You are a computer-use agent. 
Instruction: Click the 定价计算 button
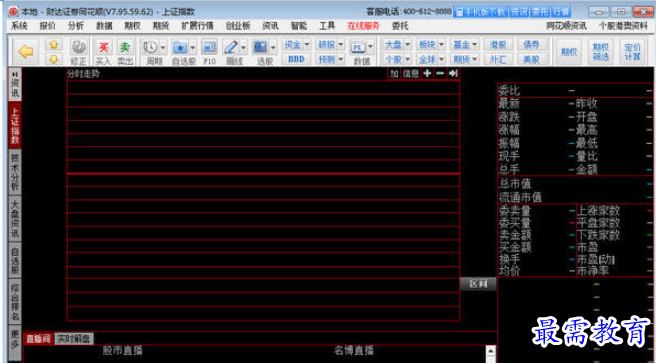point(633,52)
